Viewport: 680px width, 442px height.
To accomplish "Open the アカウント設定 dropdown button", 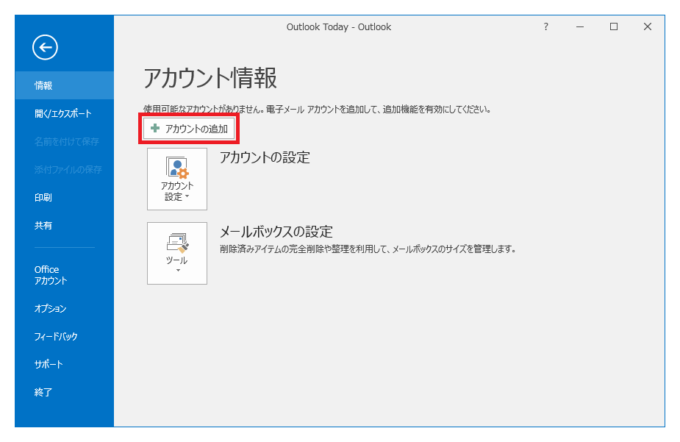I will (177, 179).
